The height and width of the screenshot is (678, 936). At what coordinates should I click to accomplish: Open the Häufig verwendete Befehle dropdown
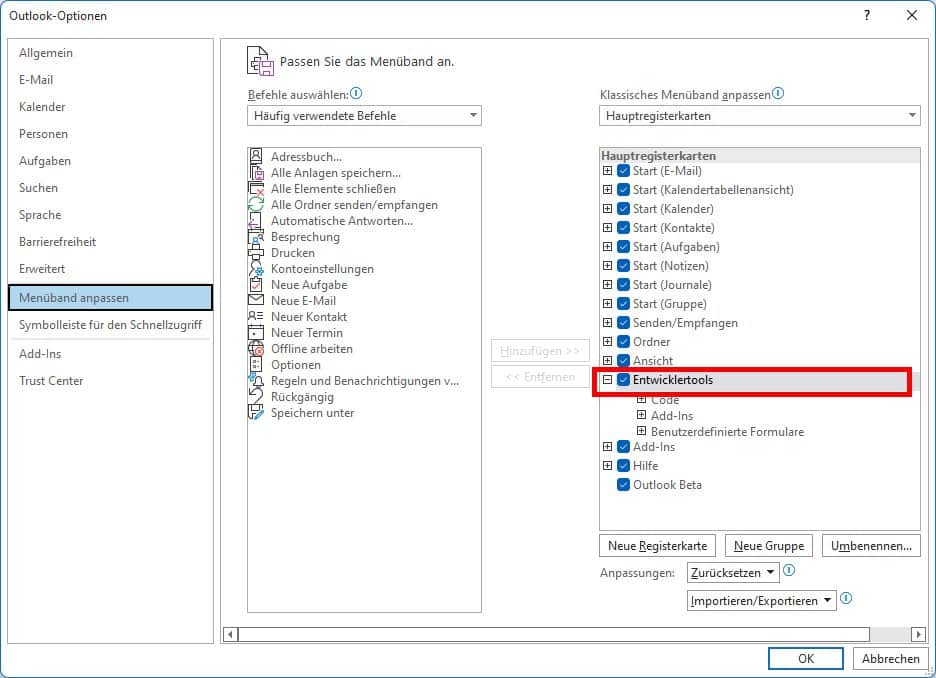364,116
